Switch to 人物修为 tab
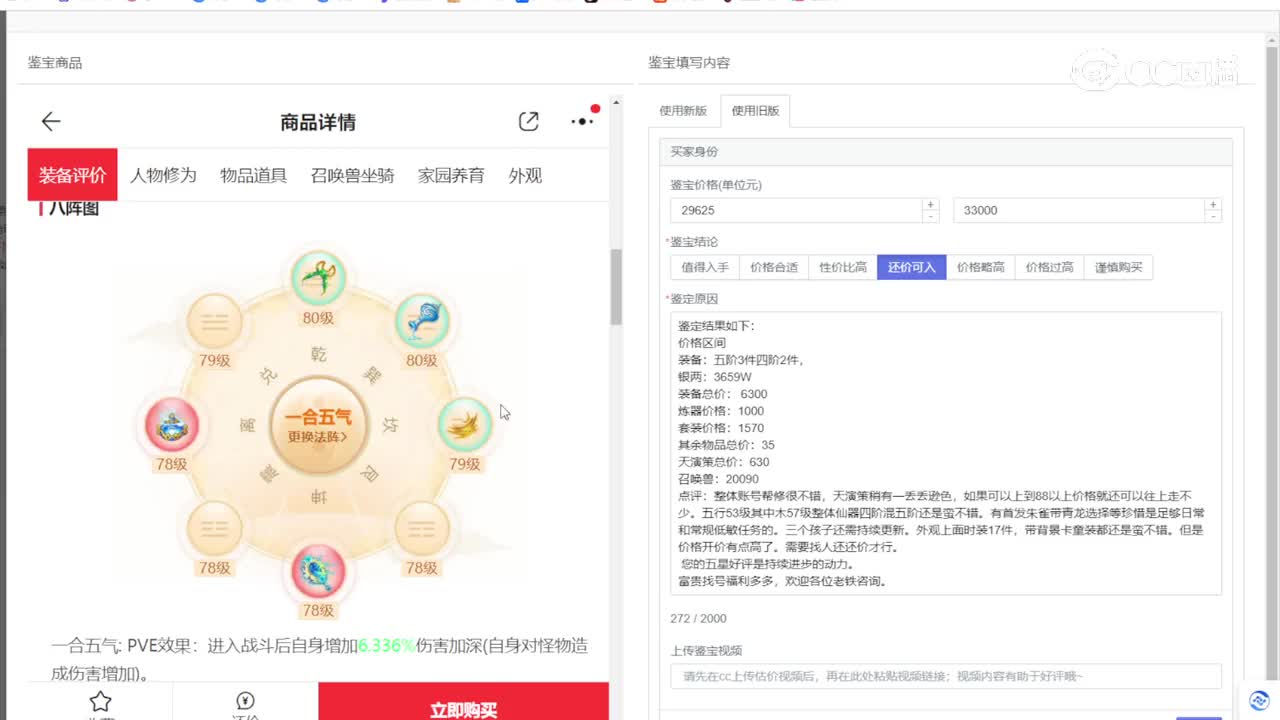This screenshot has width=1280, height=720. (x=163, y=175)
